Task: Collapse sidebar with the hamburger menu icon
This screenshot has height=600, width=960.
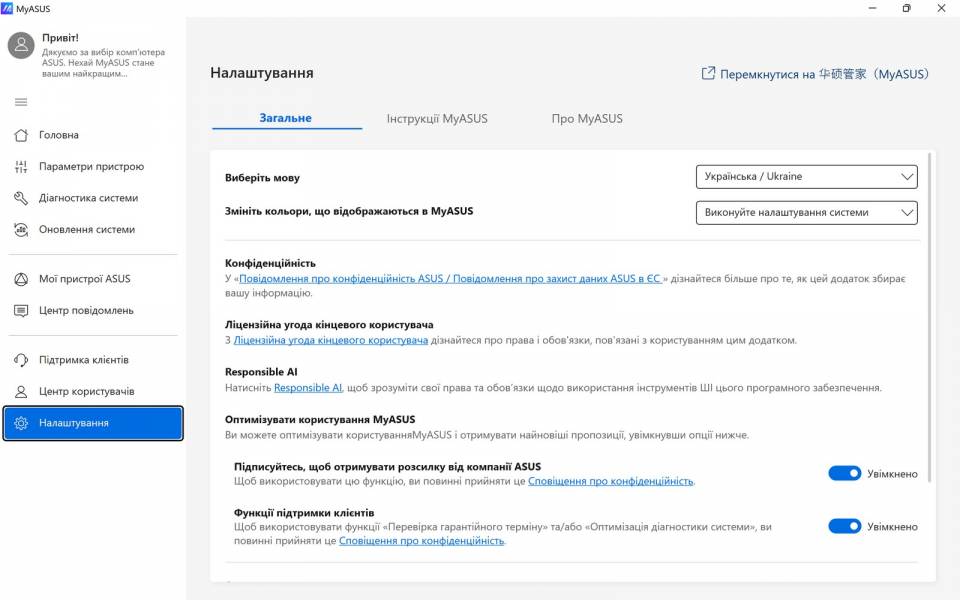Action: [x=21, y=102]
